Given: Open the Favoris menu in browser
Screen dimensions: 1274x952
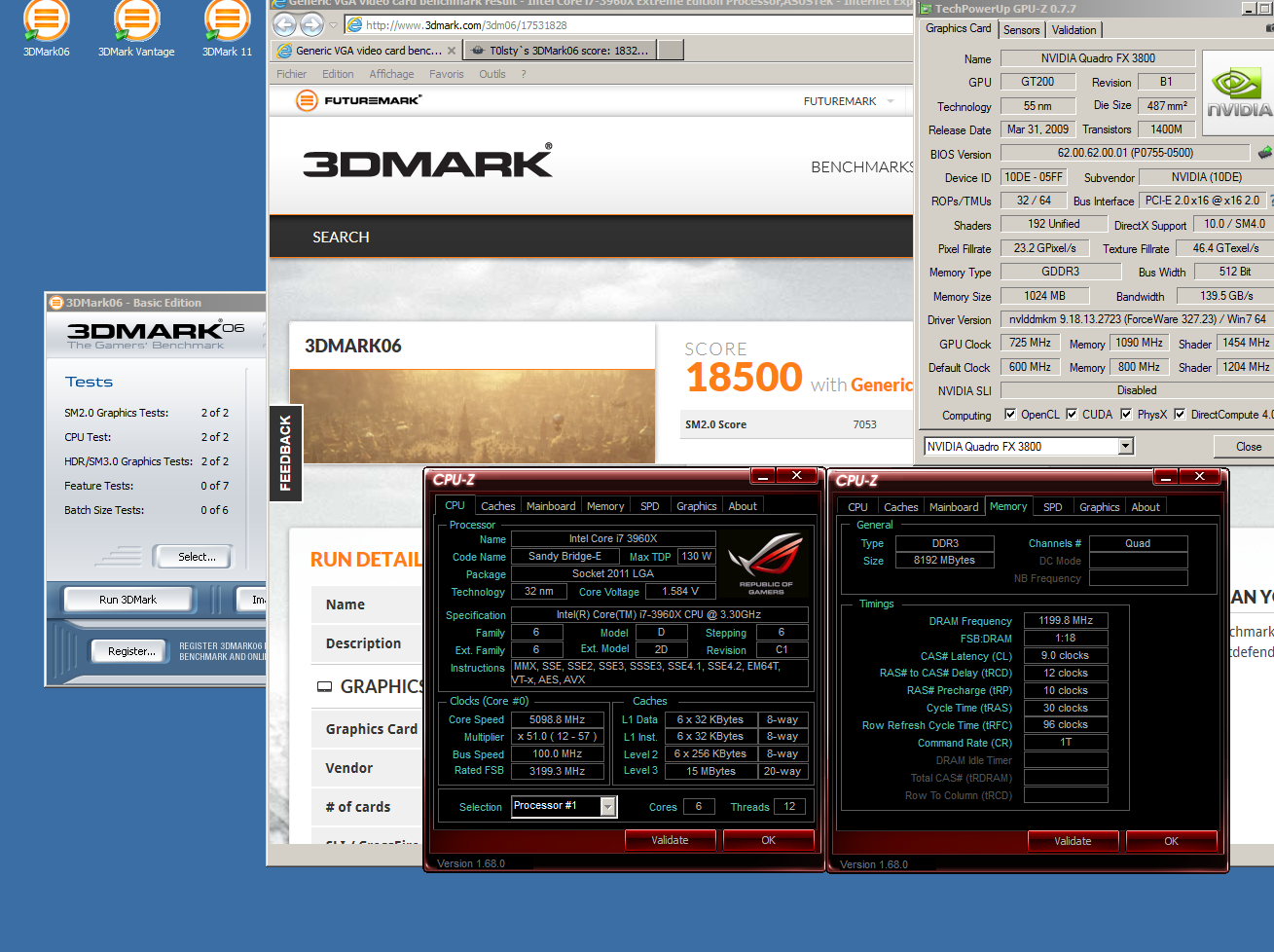Looking at the screenshot, I should pos(447,74).
